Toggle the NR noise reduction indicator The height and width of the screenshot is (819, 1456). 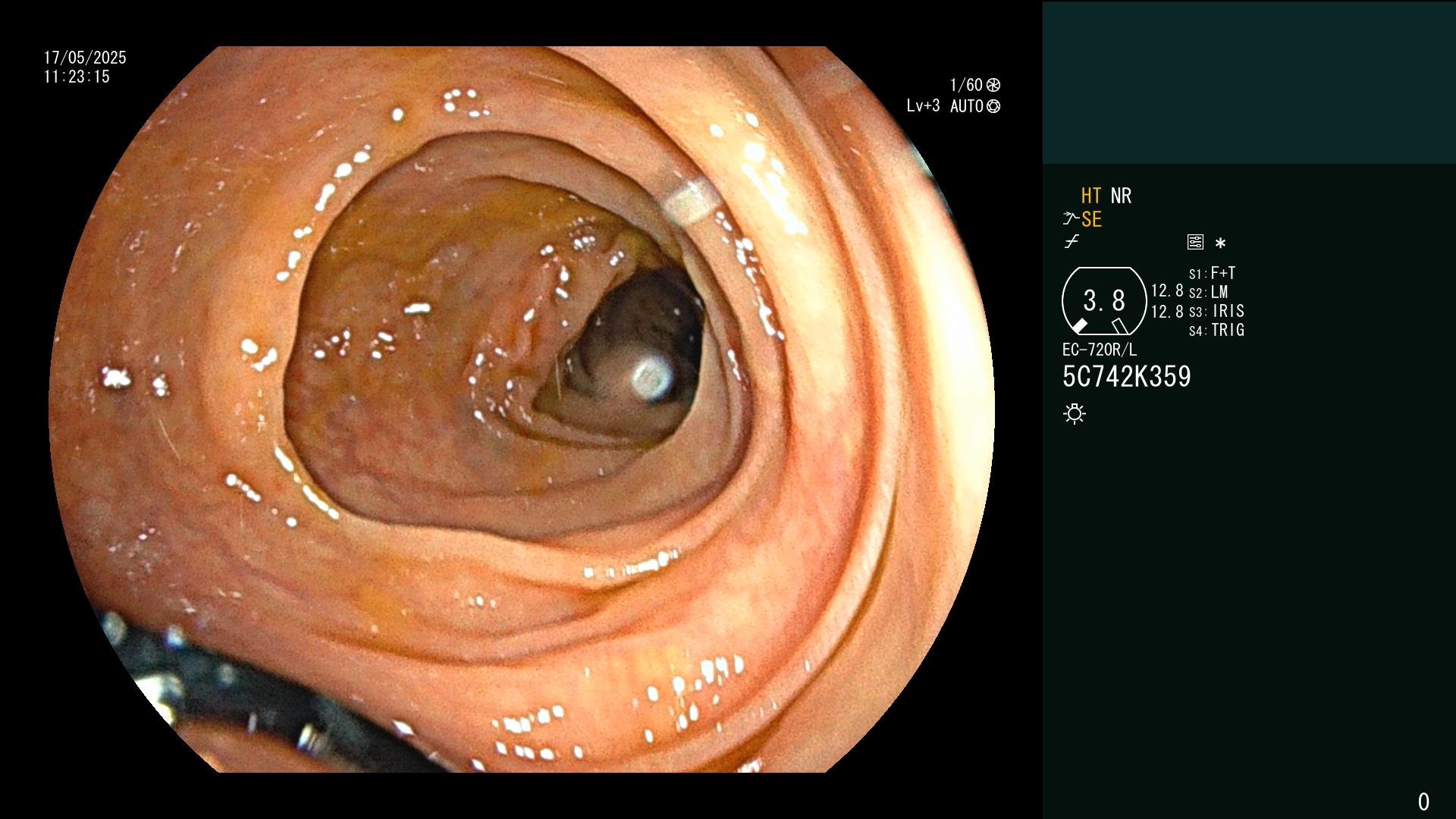[x=1121, y=196]
